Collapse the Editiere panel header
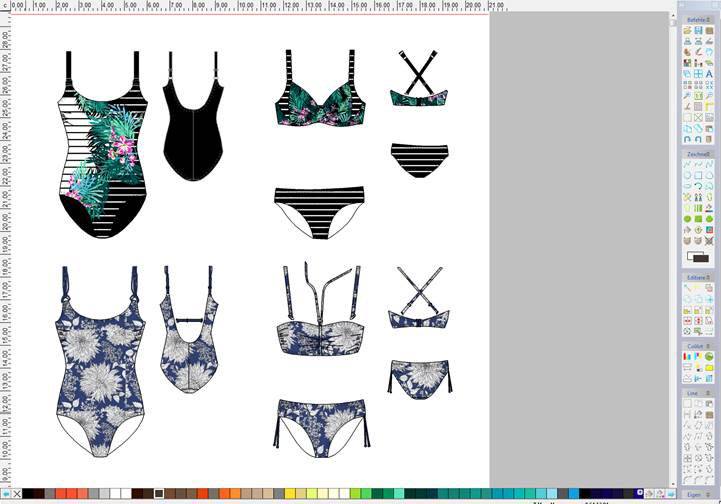Viewport: 721px width, 504px height. pos(697,277)
